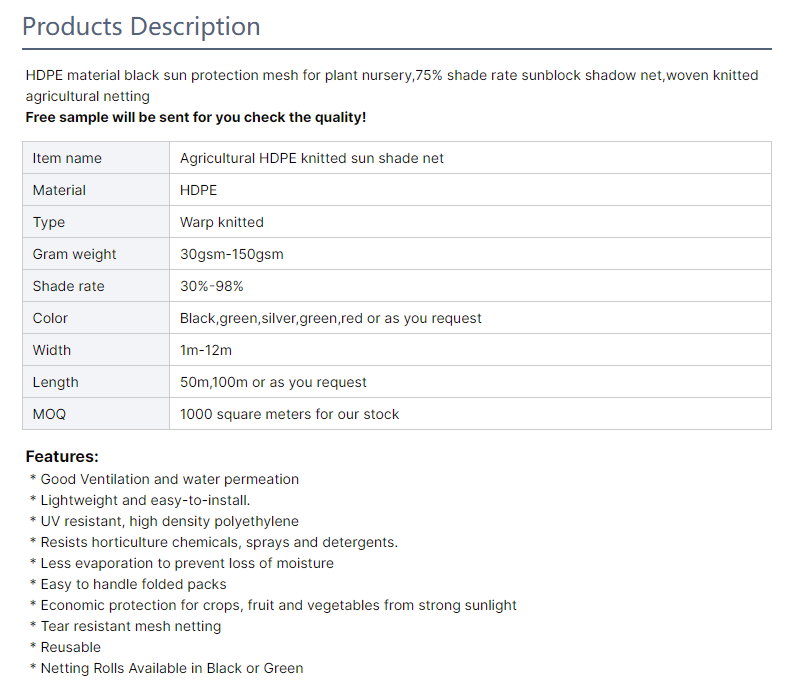Click the Tear resistant mesh netting line

pos(130,626)
